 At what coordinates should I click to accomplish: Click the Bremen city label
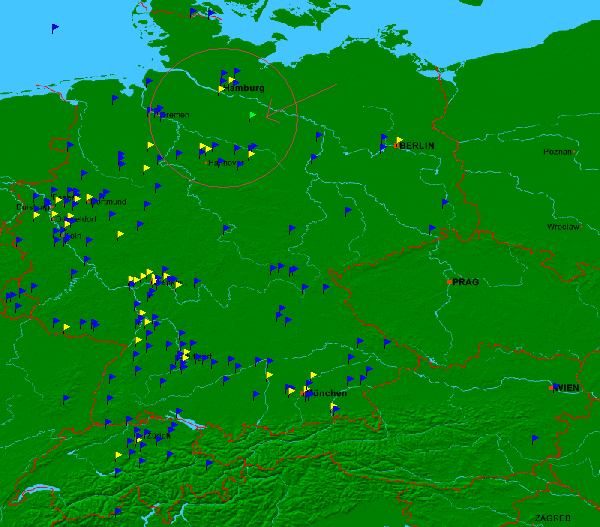[174, 115]
